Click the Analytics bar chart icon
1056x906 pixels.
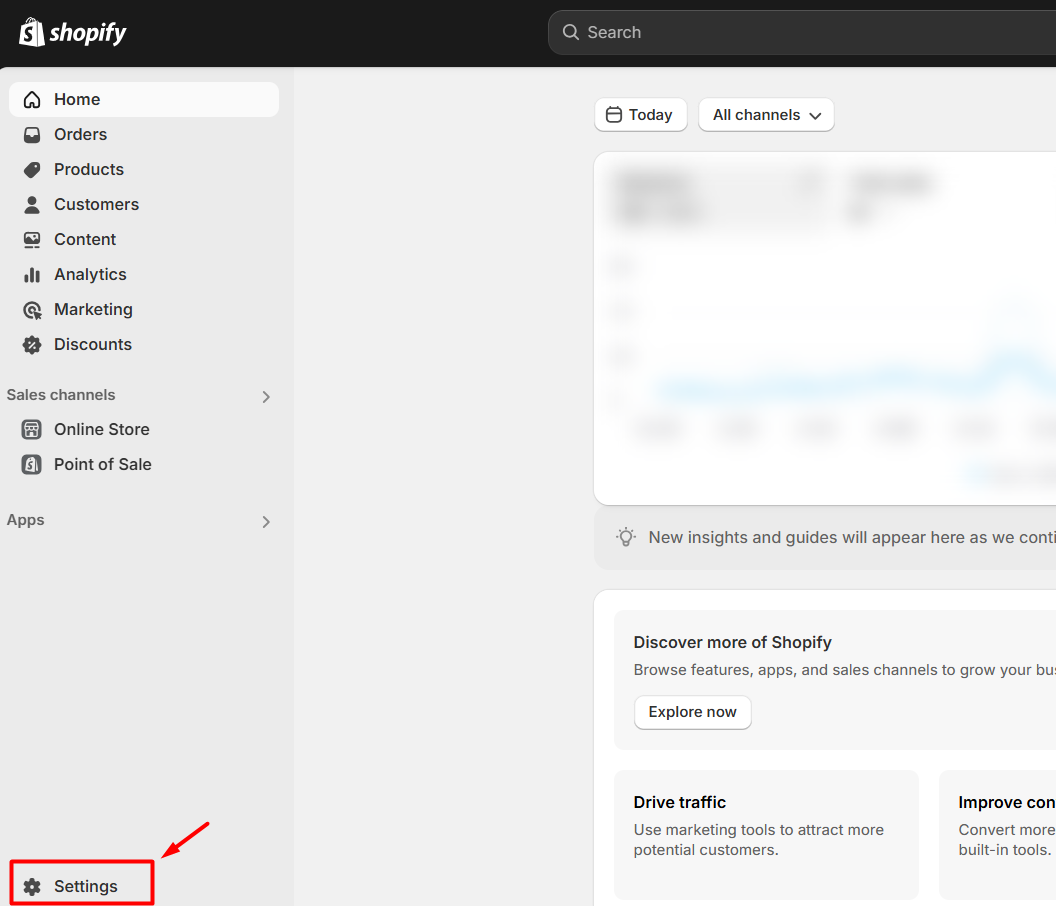32,275
